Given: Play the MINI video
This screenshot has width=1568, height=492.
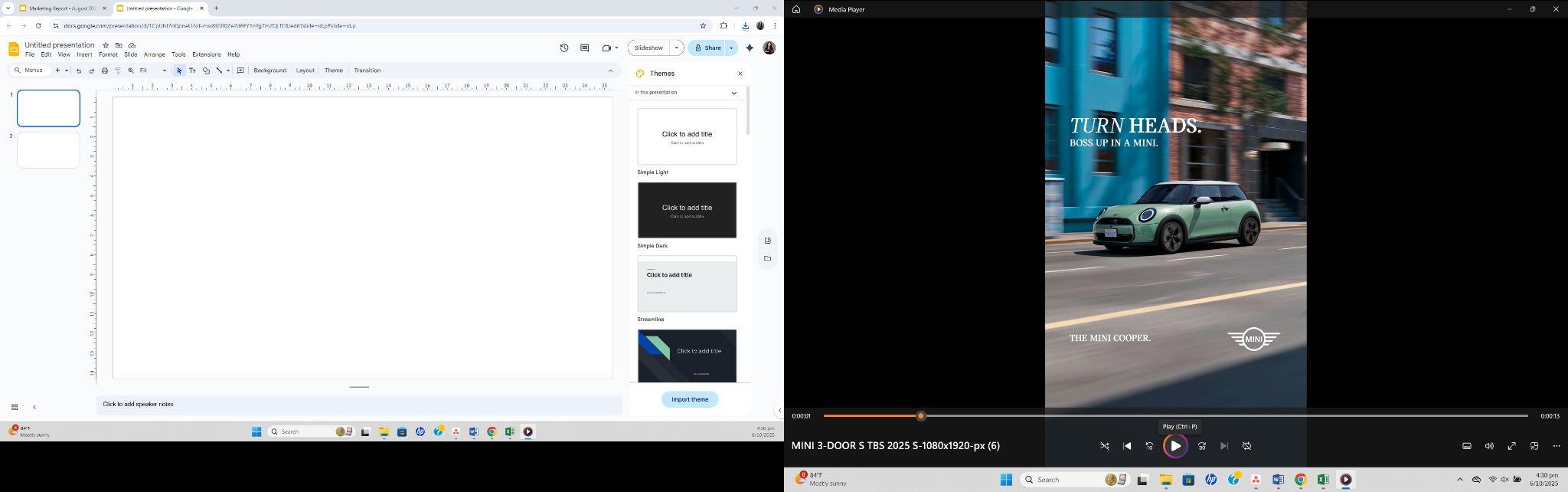Looking at the screenshot, I should point(1175,446).
